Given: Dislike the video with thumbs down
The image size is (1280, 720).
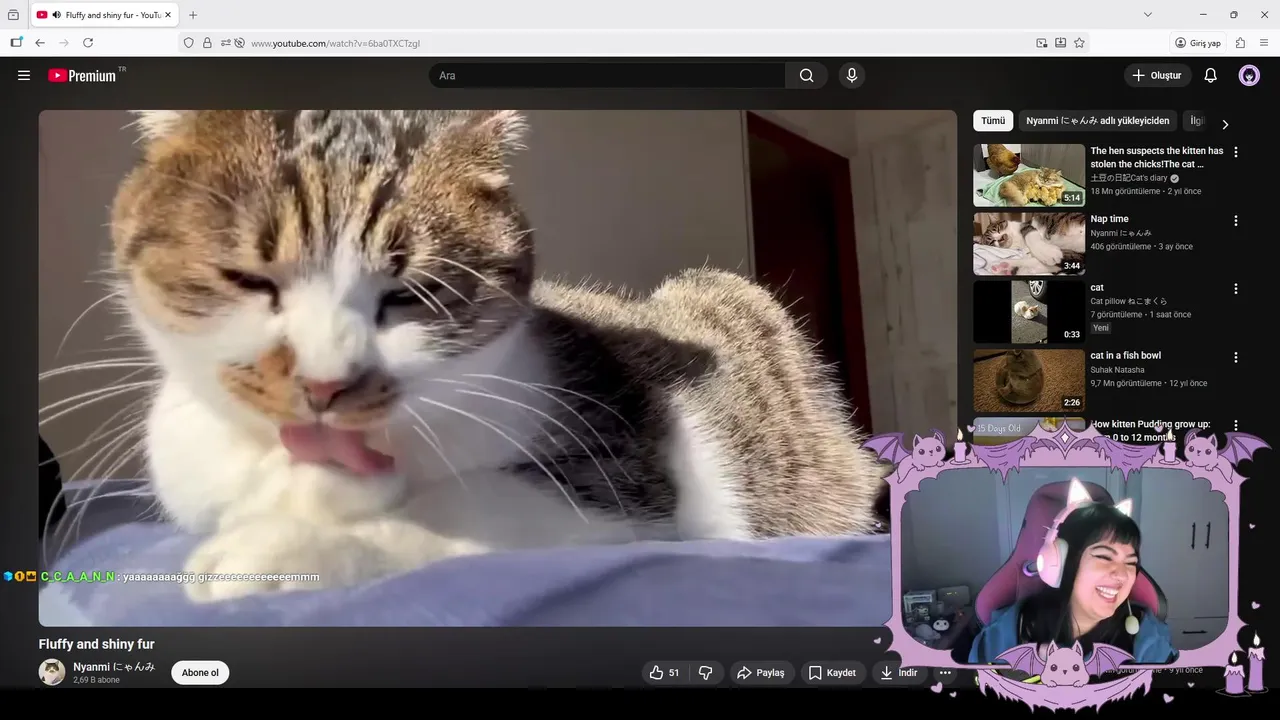Looking at the screenshot, I should pyautogui.click(x=706, y=673).
